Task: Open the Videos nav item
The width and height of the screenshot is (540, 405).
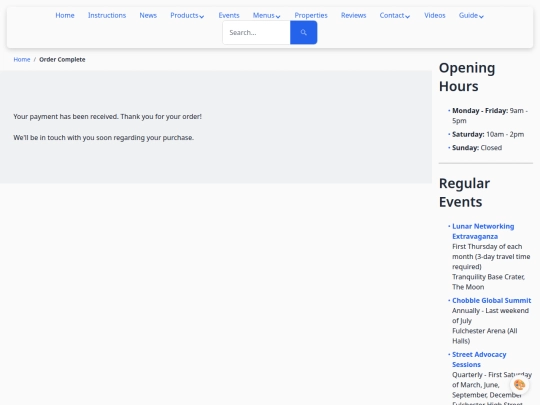Action: 435,15
